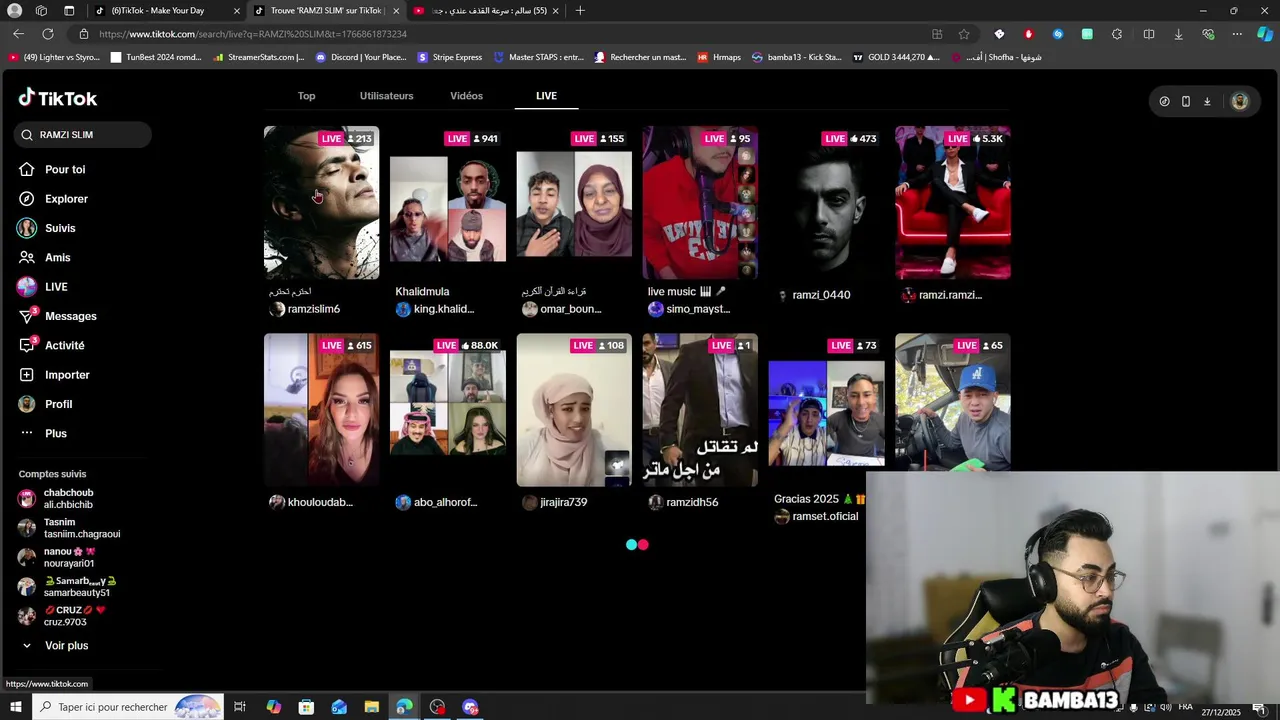Open ramset.oficial Gracias 2025 live

click(826, 410)
